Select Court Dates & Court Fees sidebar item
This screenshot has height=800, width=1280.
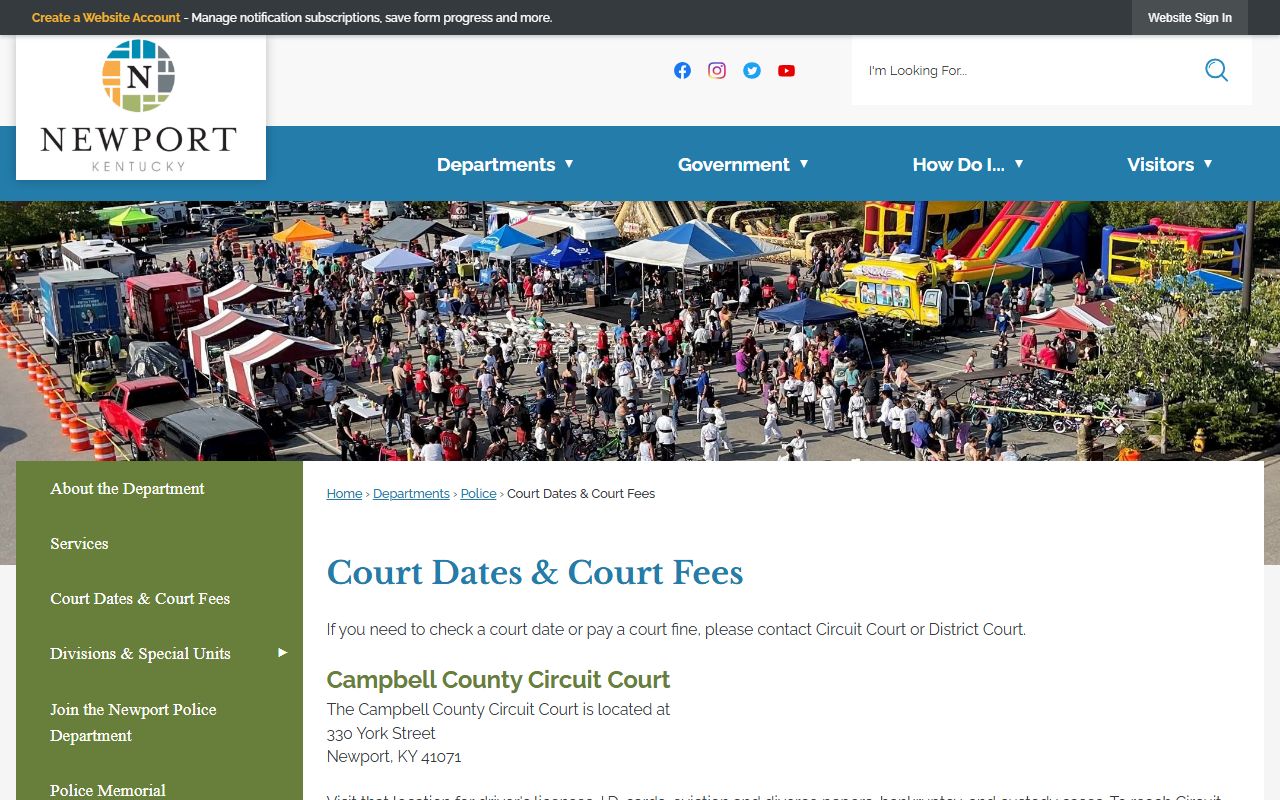point(140,599)
